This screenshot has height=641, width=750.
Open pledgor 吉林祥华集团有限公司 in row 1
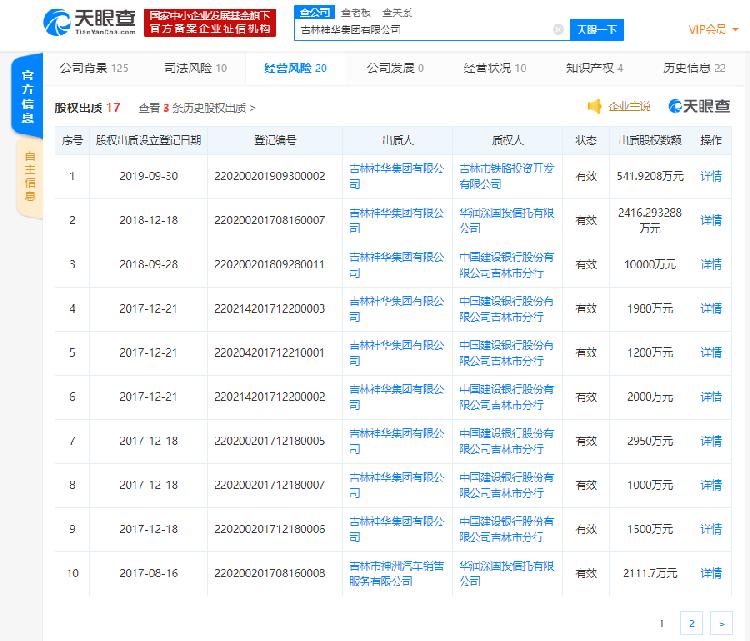(x=397, y=176)
